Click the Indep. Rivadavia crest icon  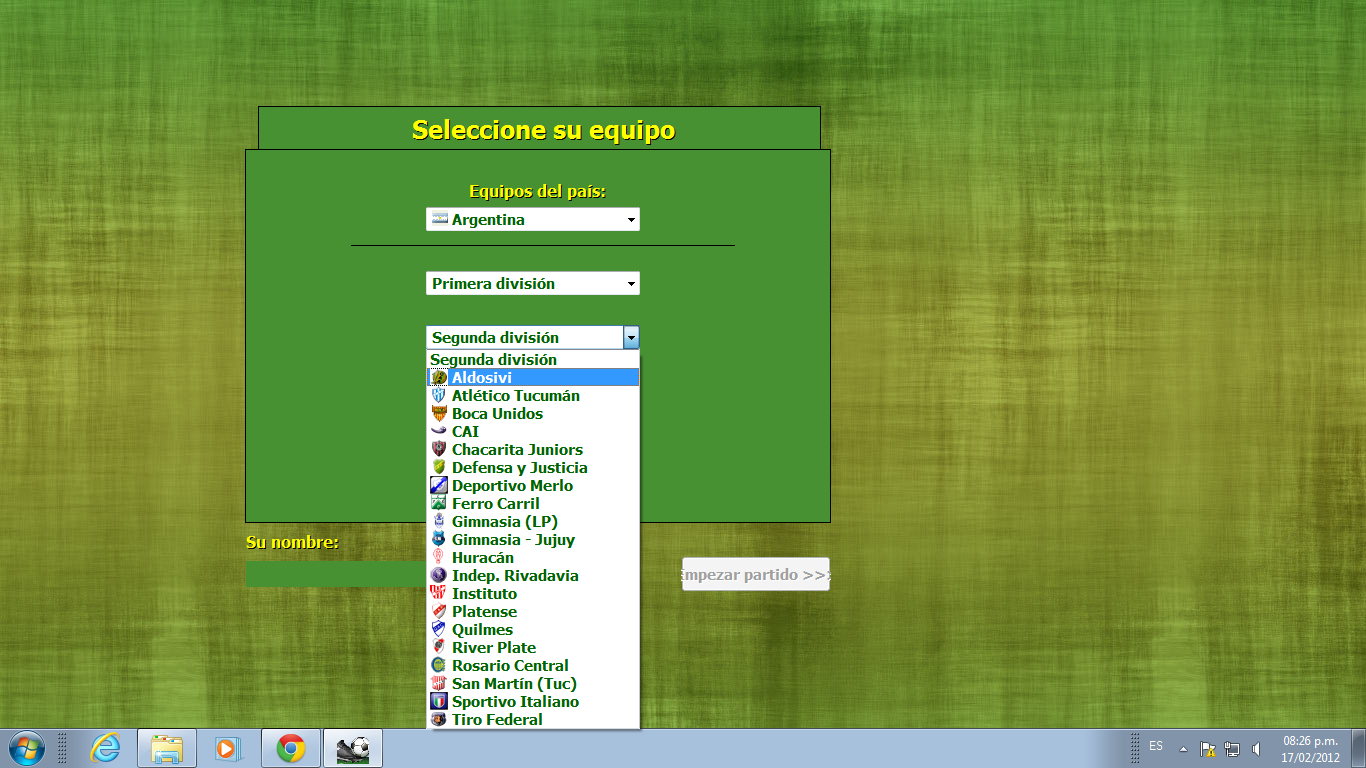tap(438, 576)
